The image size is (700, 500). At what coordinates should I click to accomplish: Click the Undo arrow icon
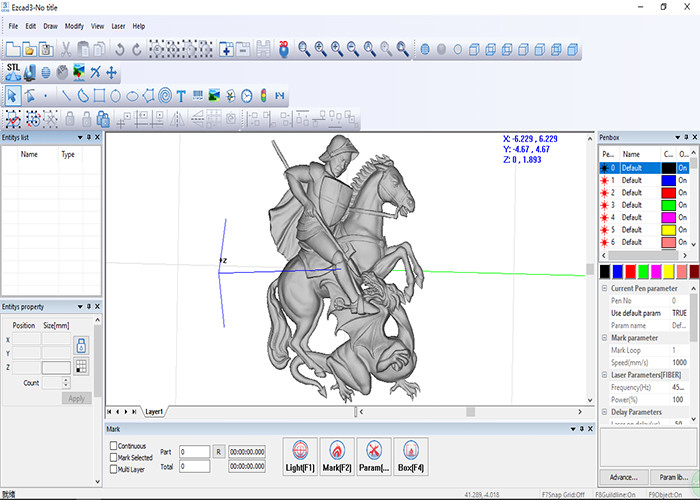pyautogui.click(x=121, y=48)
